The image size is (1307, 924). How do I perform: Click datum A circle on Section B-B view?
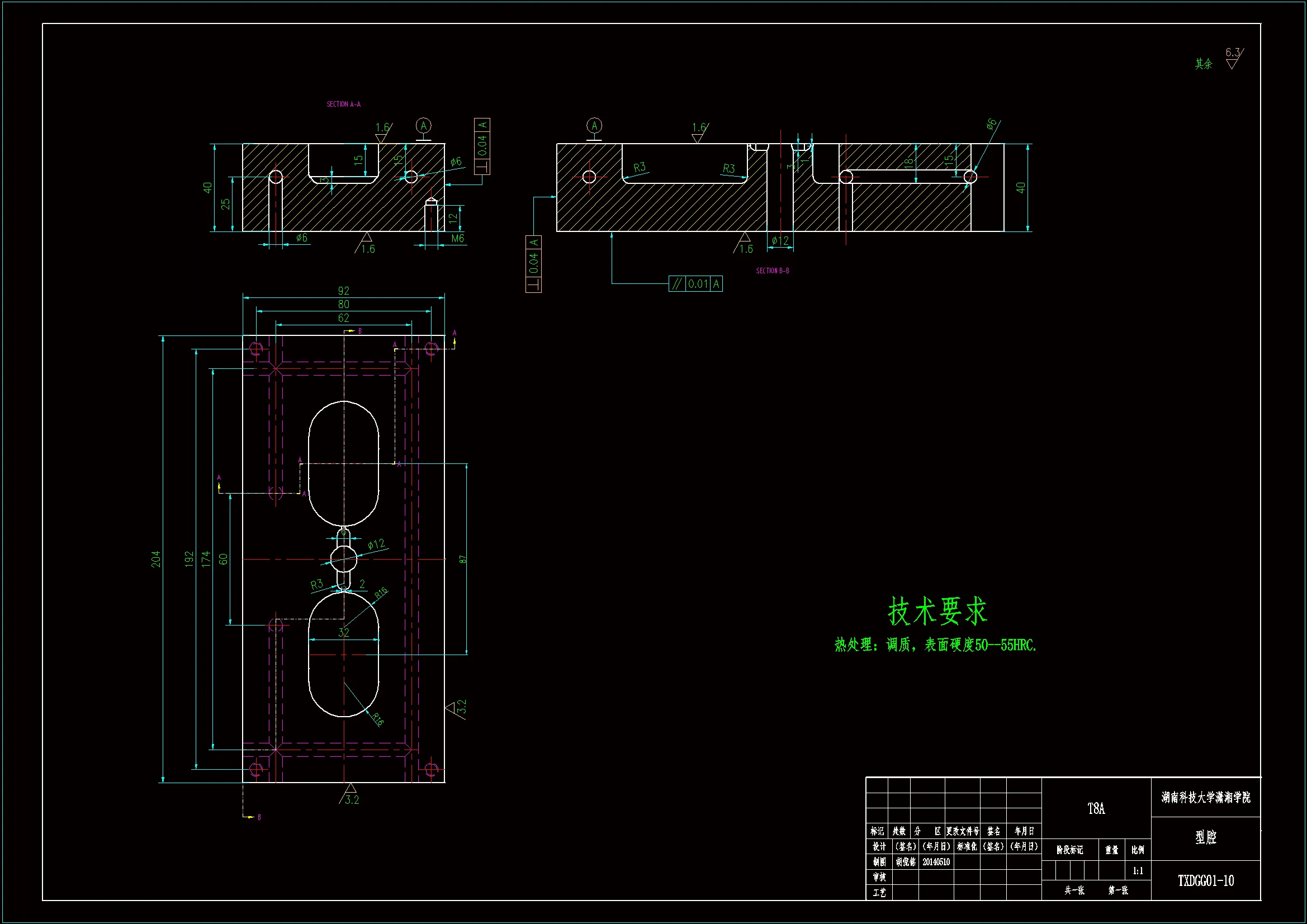[594, 126]
